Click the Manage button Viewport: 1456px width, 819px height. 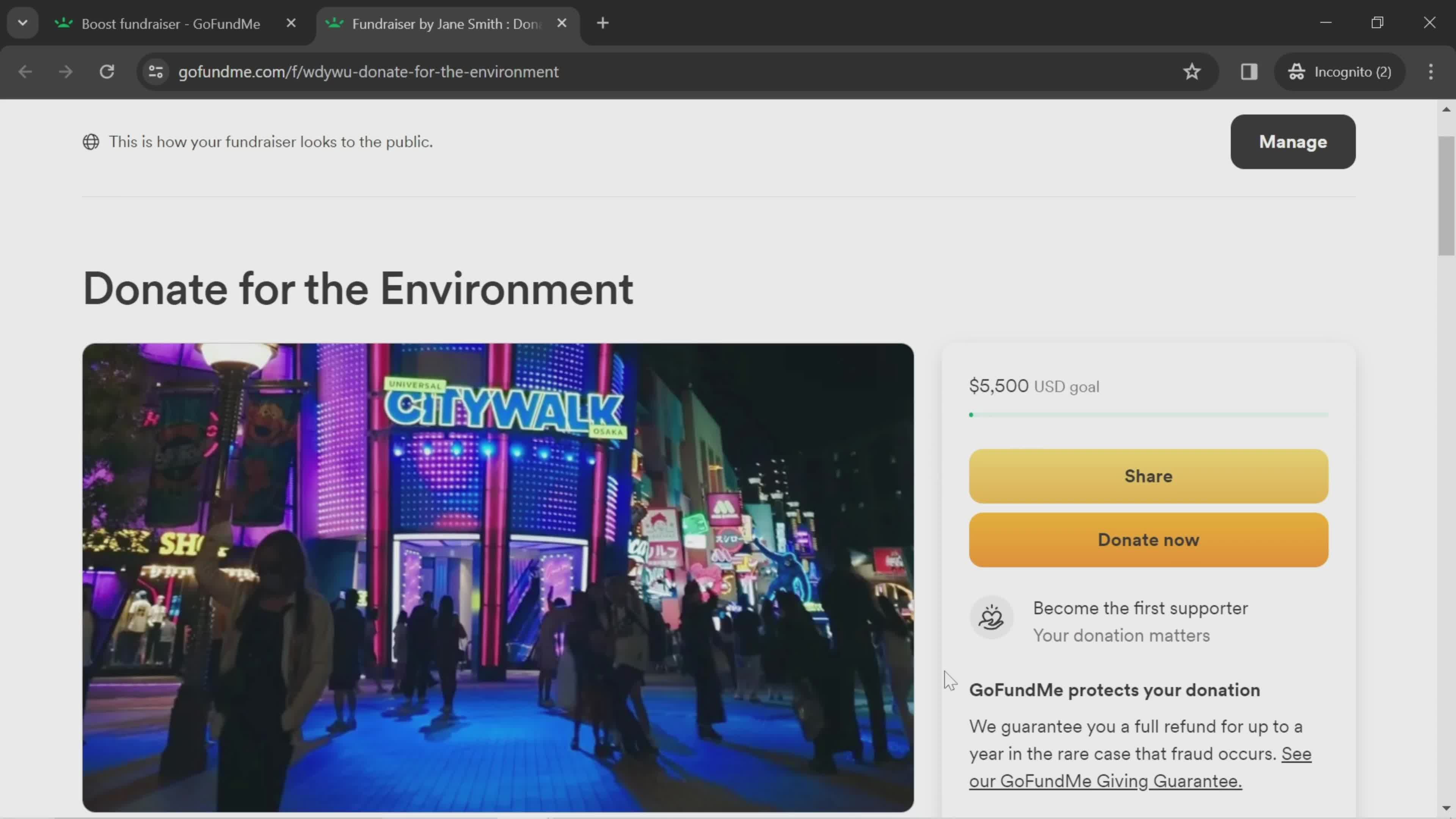coord(1293,142)
